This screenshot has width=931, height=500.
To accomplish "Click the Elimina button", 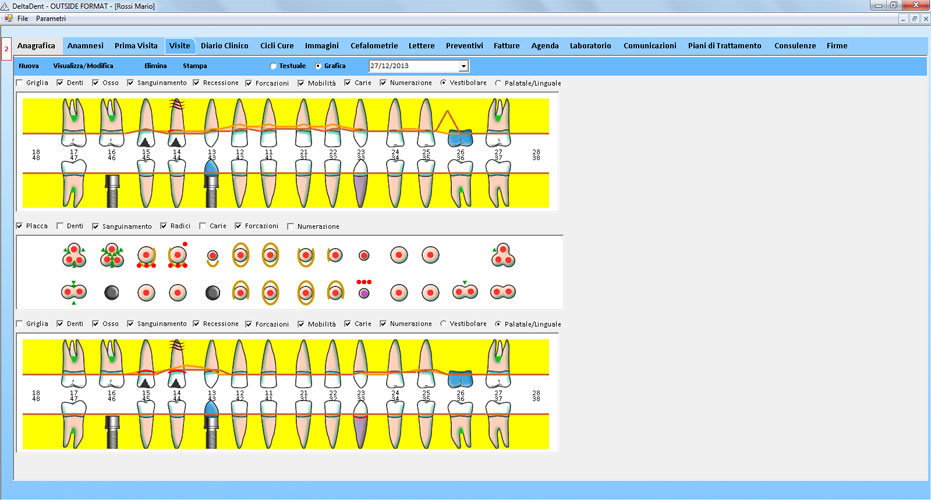I will pyautogui.click(x=156, y=66).
